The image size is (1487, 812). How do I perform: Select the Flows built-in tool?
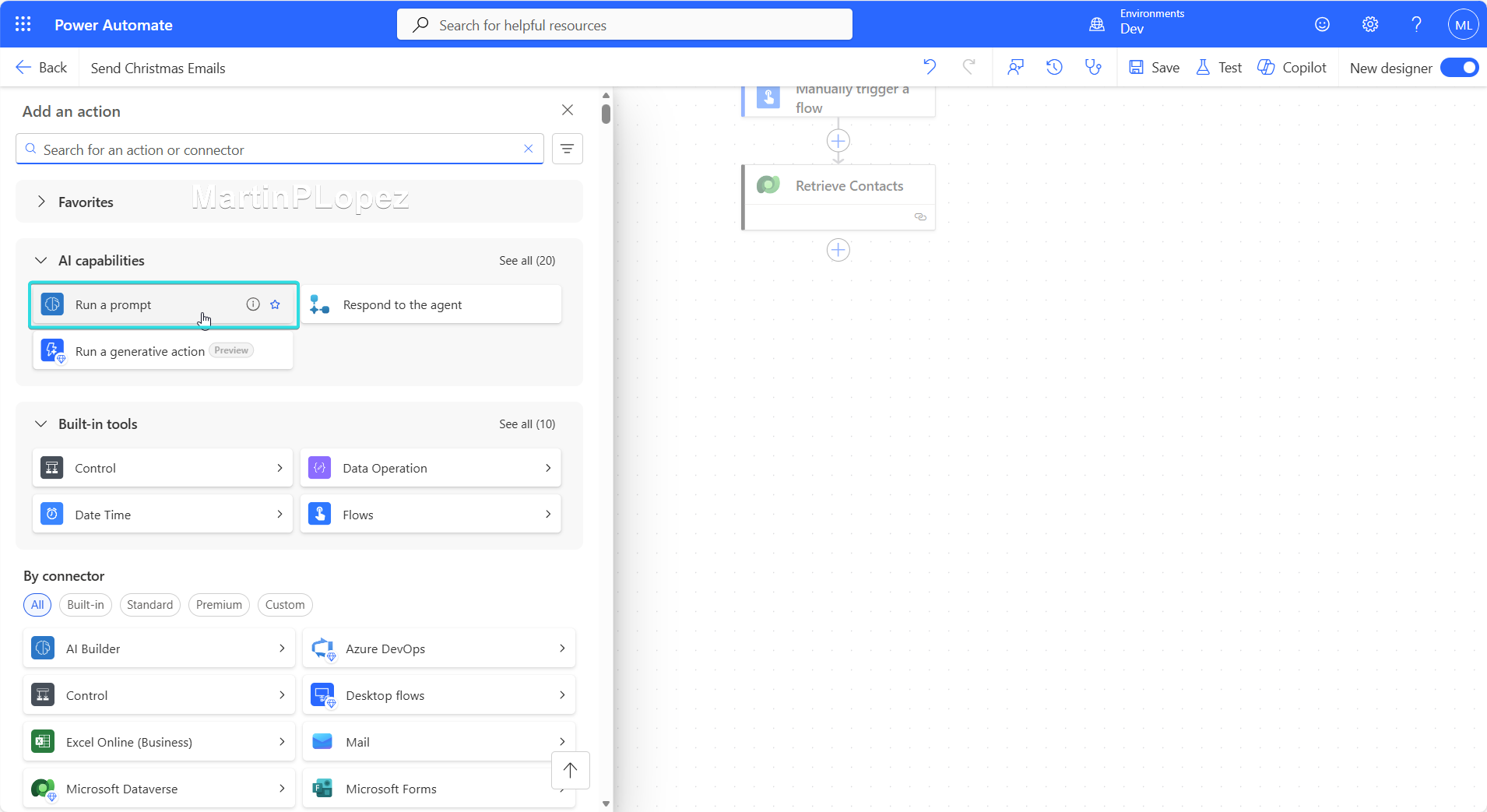click(x=431, y=514)
